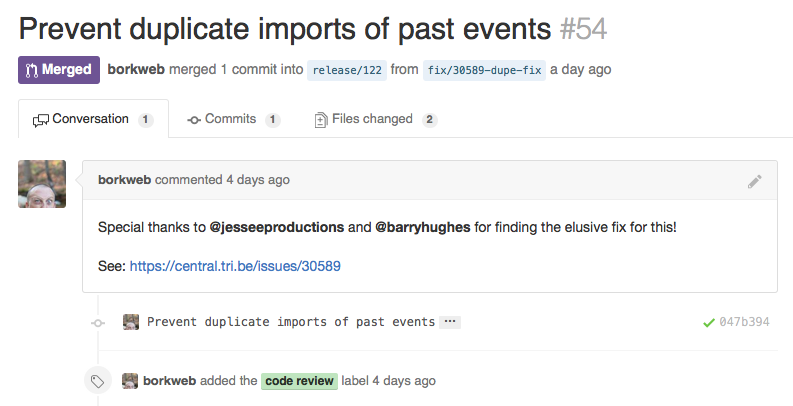The width and height of the screenshot is (793, 406).
Task: Click the pencil edit comment icon
Action: pos(754,181)
